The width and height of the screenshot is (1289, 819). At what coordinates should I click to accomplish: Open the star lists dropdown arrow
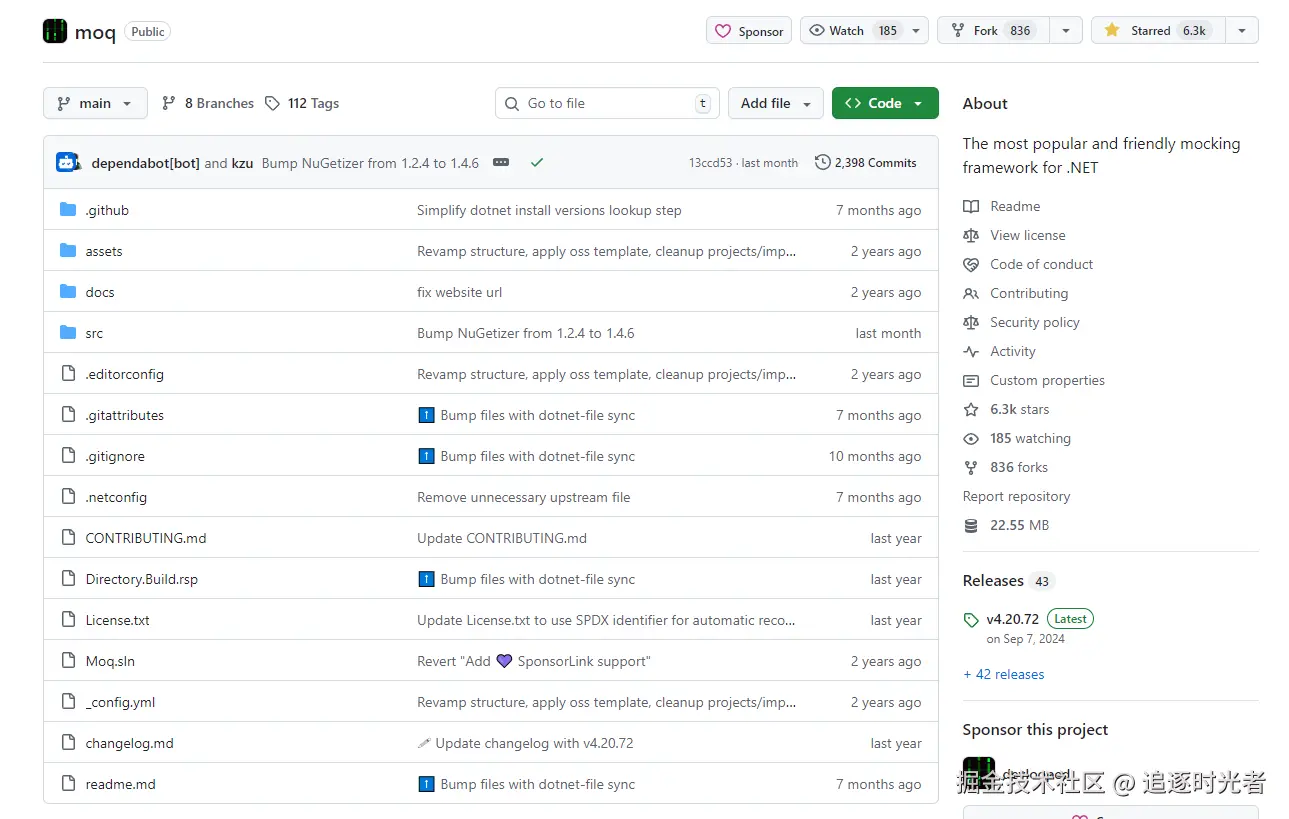pyautogui.click(x=1242, y=30)
